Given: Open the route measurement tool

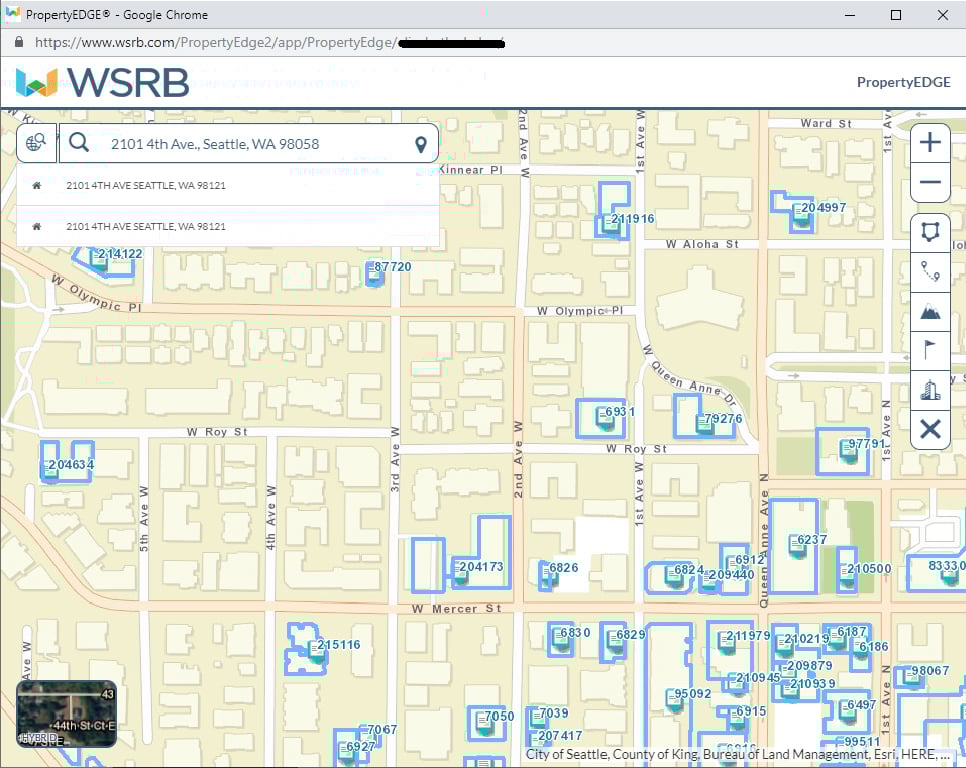Looking at the screenshot, I should (x=930, y=271).
